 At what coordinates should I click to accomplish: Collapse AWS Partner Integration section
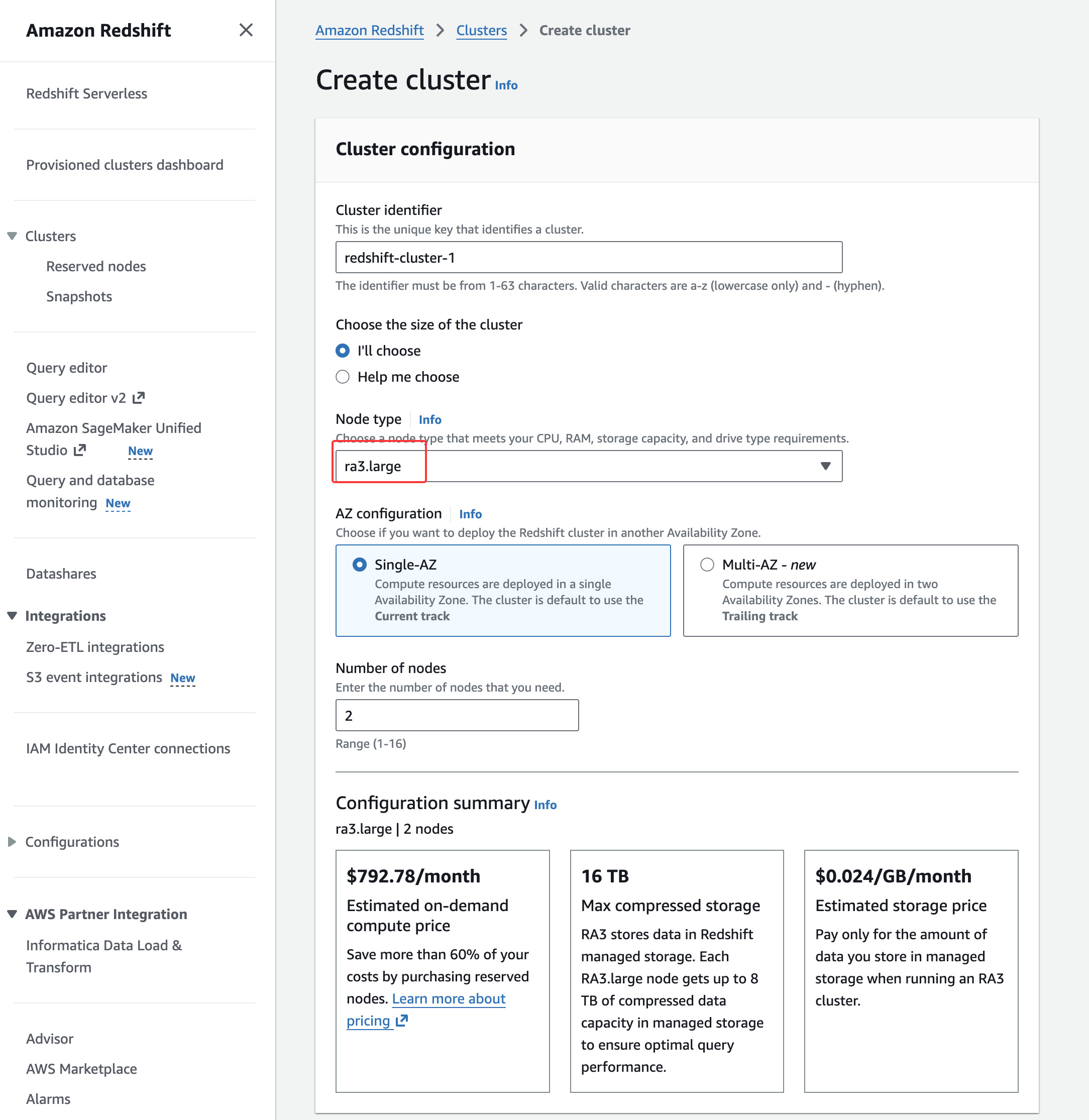[12, 914]
